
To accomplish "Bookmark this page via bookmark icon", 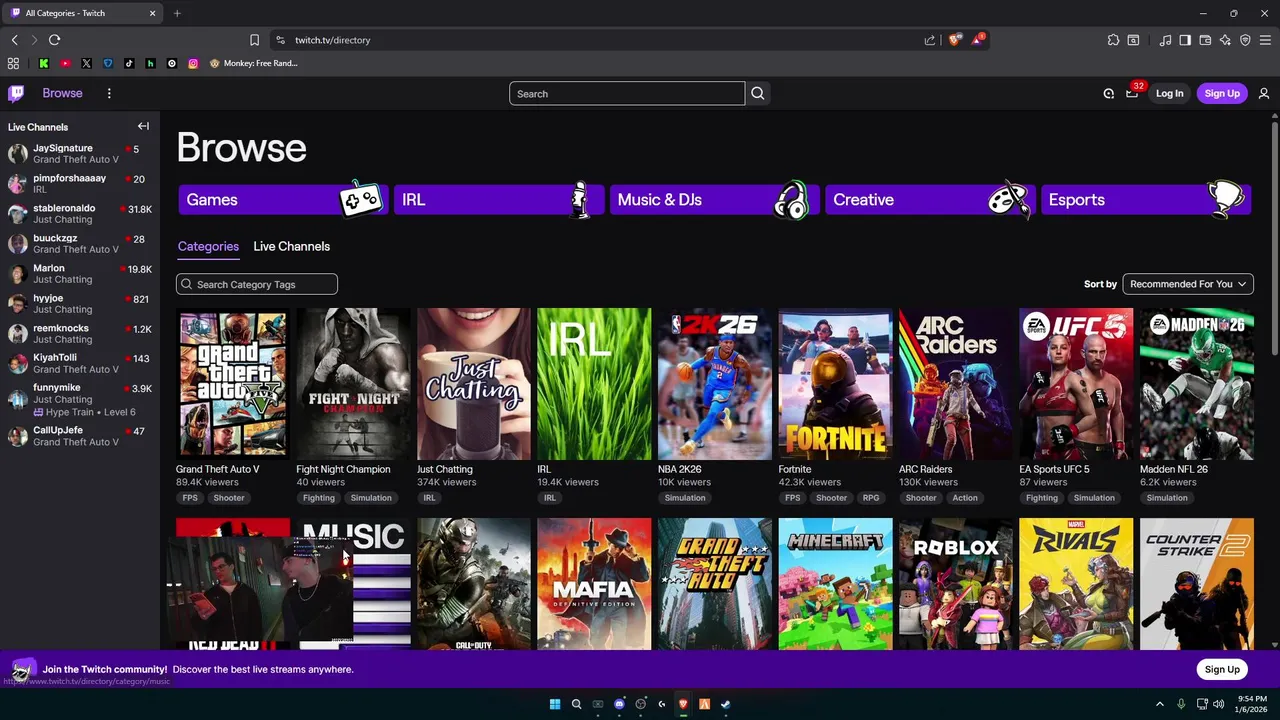I will [254, 40].
